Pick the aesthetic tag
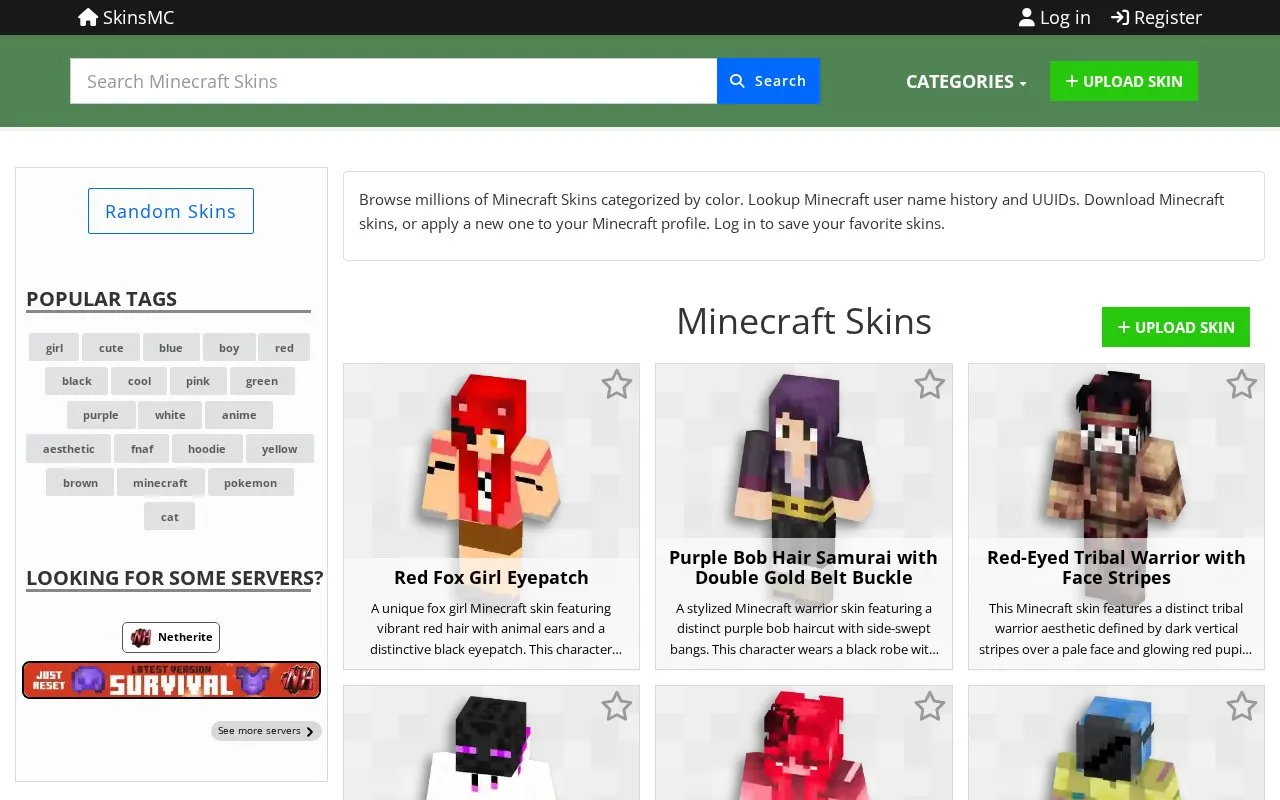Image resolution: width=1280 pixels, height=800 pixels. 69,449
